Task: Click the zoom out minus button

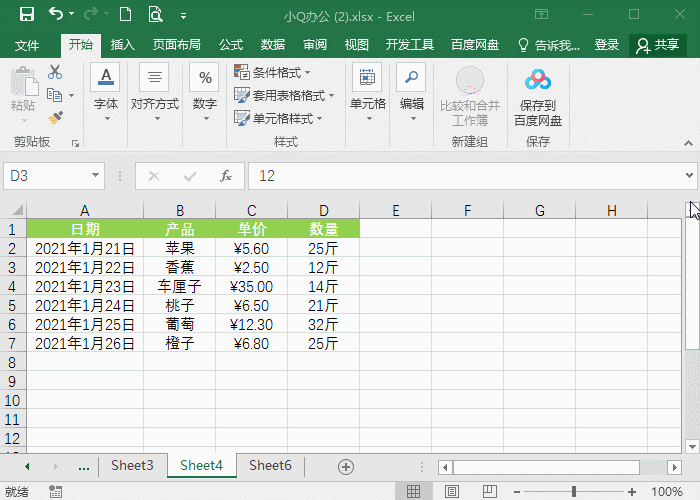Action: coord(517,492)
